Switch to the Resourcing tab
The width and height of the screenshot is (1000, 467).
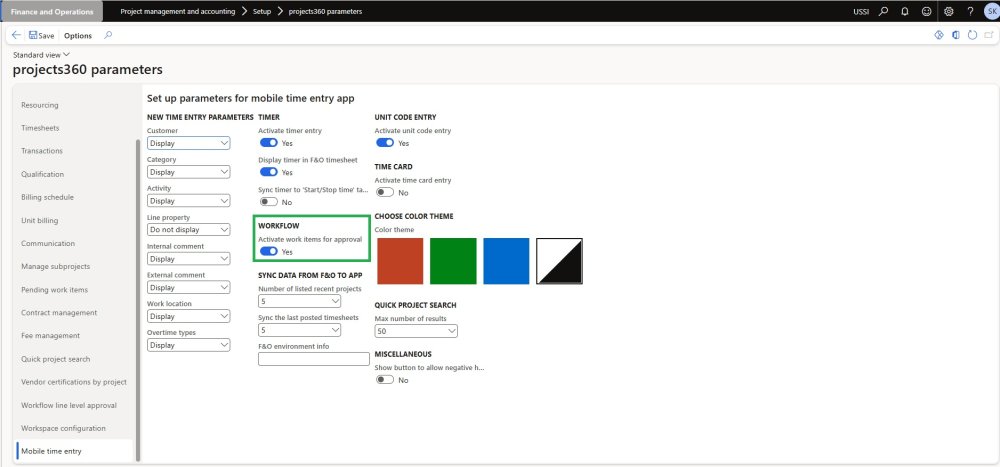(x=40, y=105)
